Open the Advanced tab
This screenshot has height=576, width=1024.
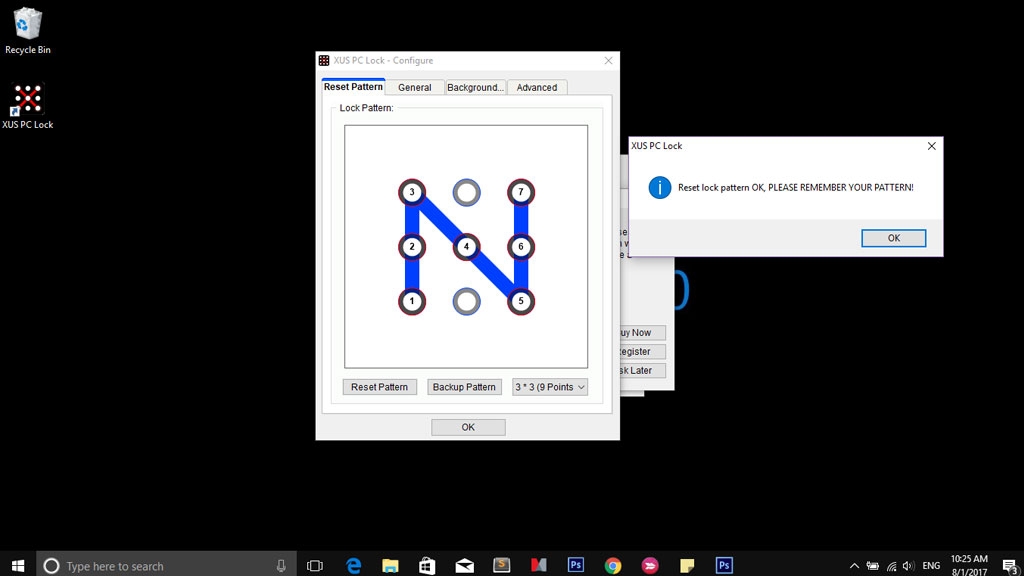click(x=537, y=88)
